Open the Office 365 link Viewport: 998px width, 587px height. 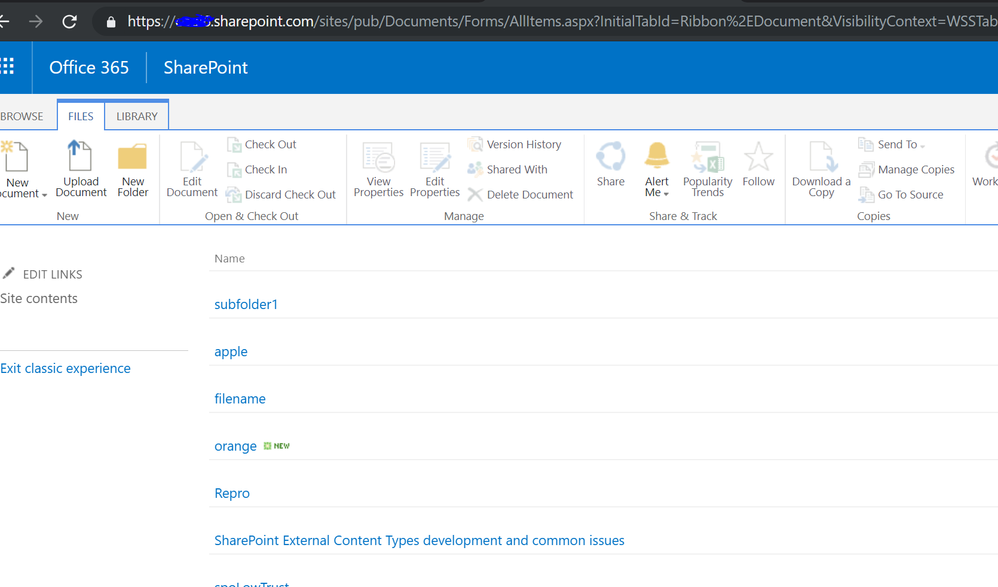89,67
